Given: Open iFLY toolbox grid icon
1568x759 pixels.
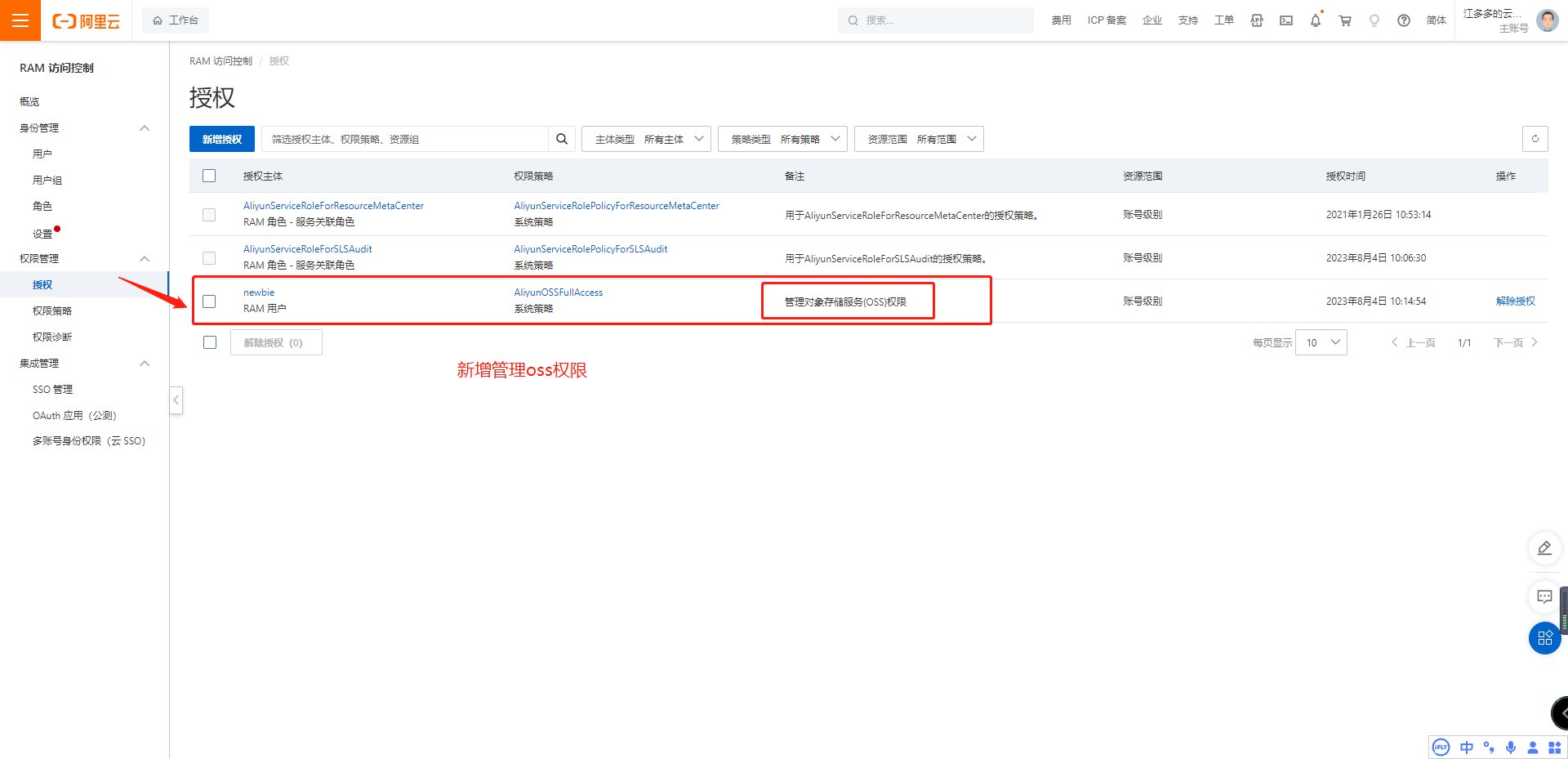Looking at the screenshot, I should tap(1555, 748).
